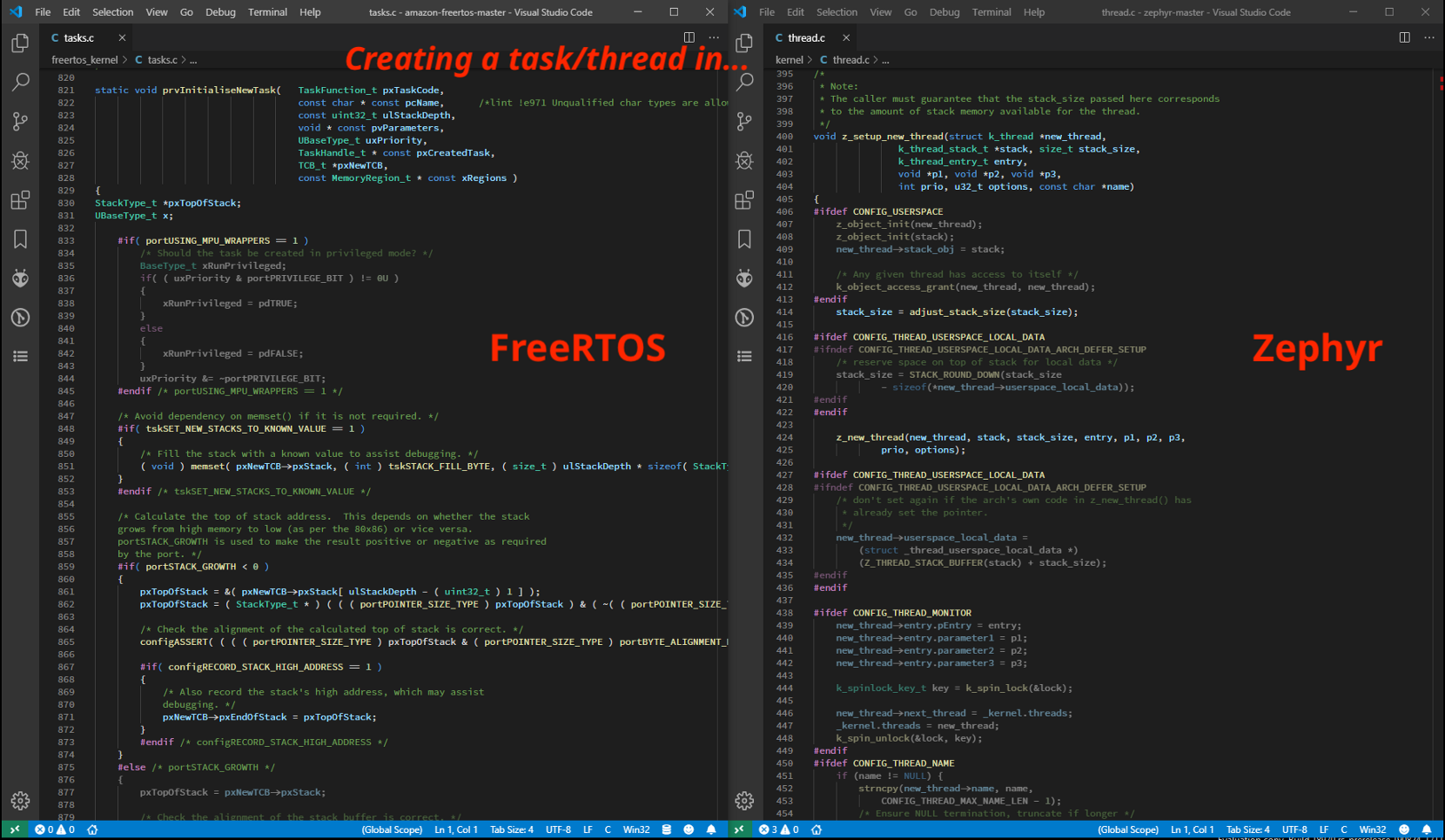Open Manage gear in the thread.c window
Screen dimensions: 1445x840
click(744, 800)
